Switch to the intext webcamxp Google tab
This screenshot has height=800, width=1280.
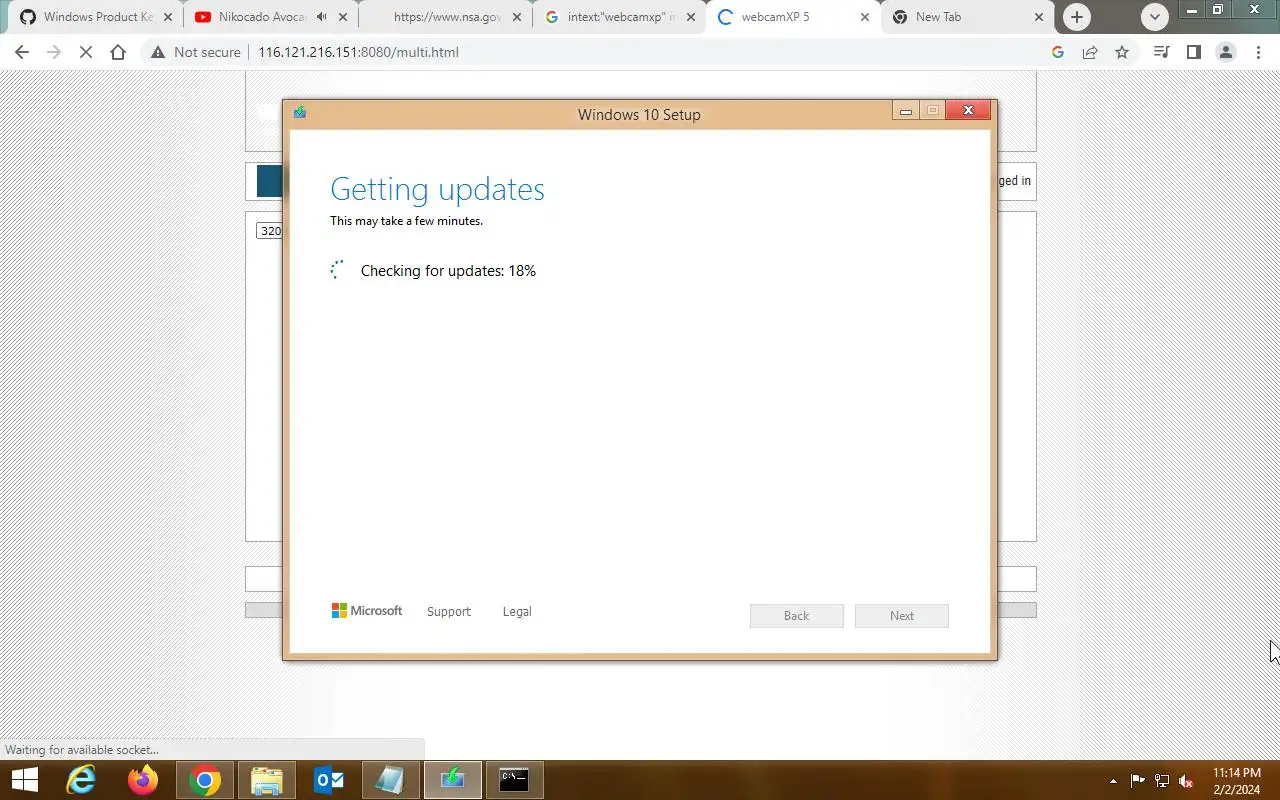coord(618,17)
